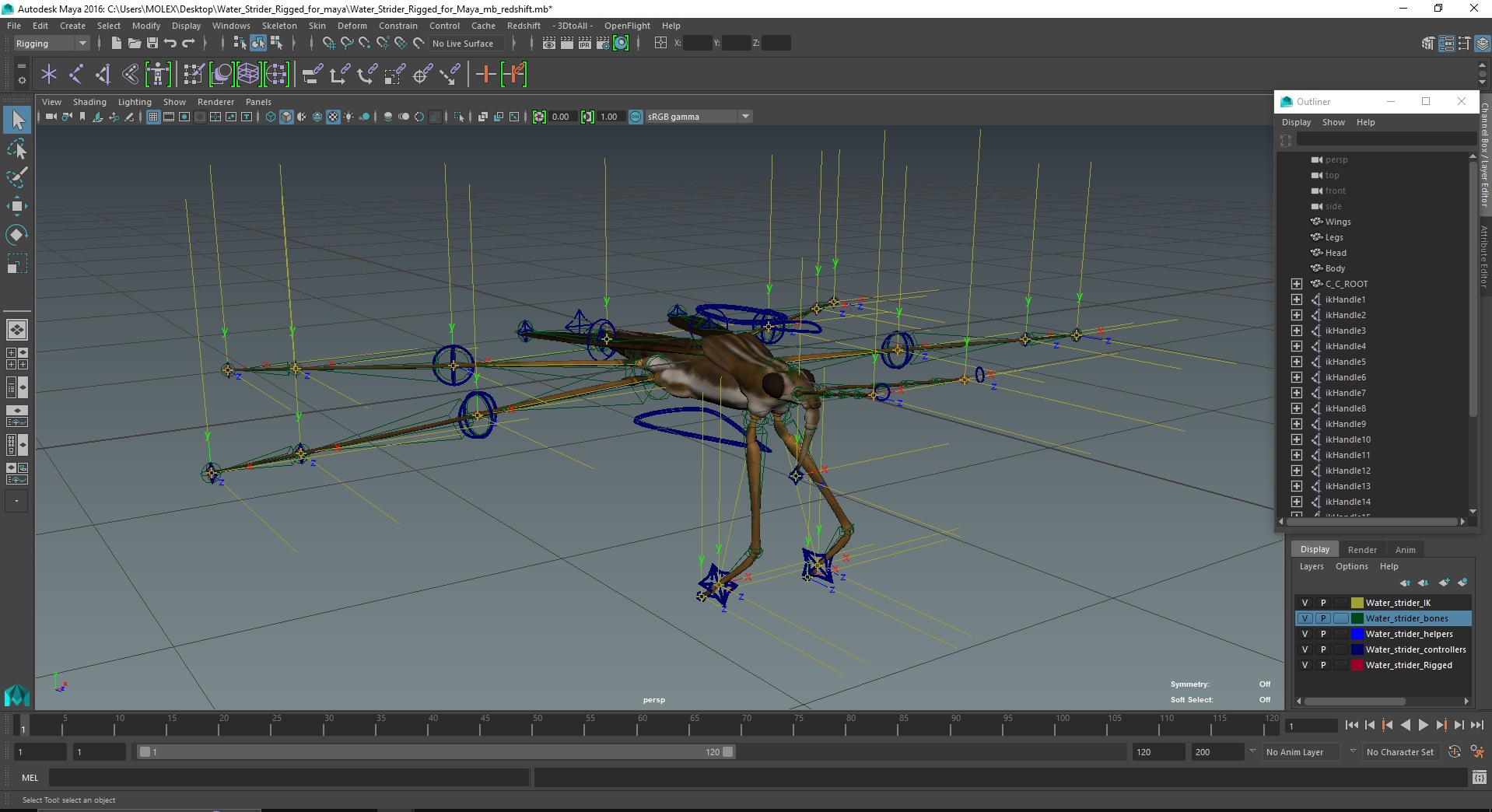Click the Create Joint tool shelf icon
Image resolution: width=1492 pixels, height=812 pixels.
tap(76, 75)
